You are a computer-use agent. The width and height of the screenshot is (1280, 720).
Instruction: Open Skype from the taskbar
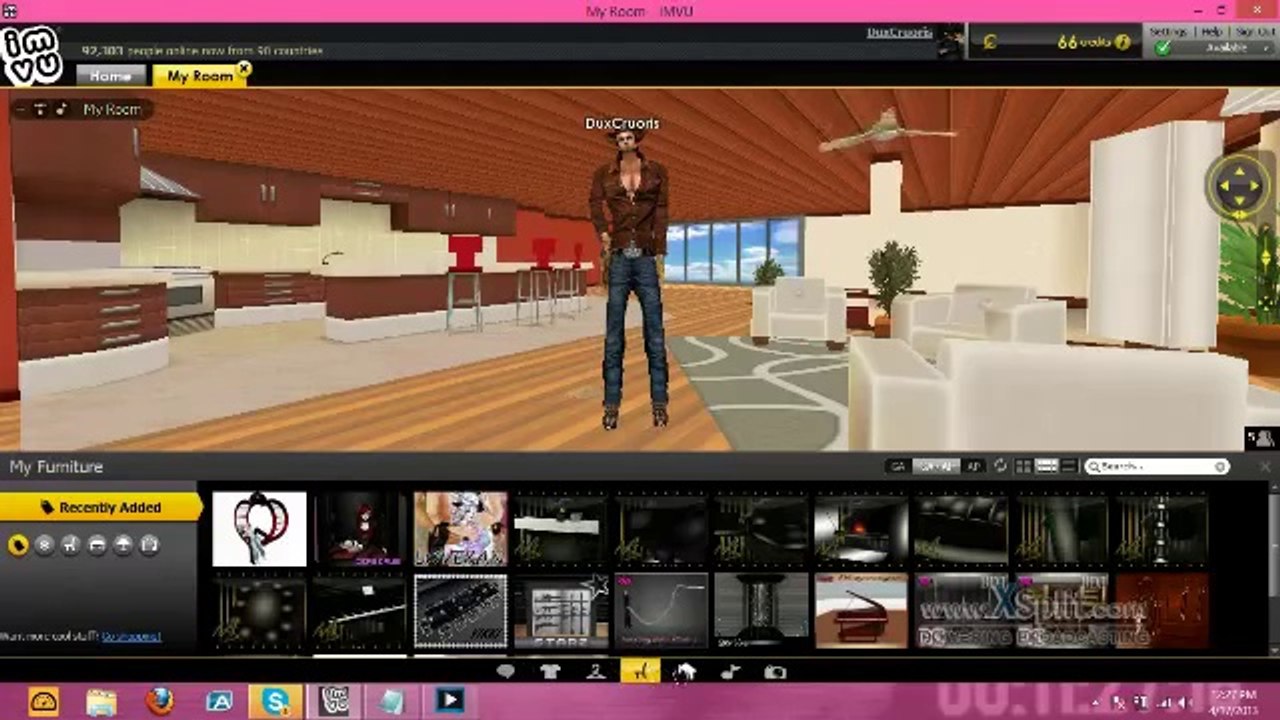coord(276,702)
